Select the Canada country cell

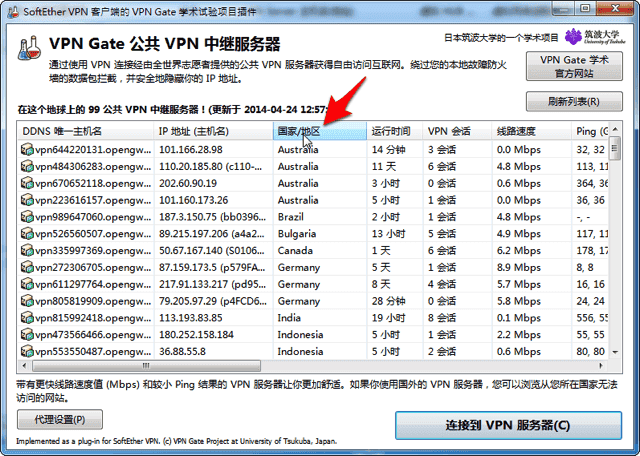click(x=295, y=250)
